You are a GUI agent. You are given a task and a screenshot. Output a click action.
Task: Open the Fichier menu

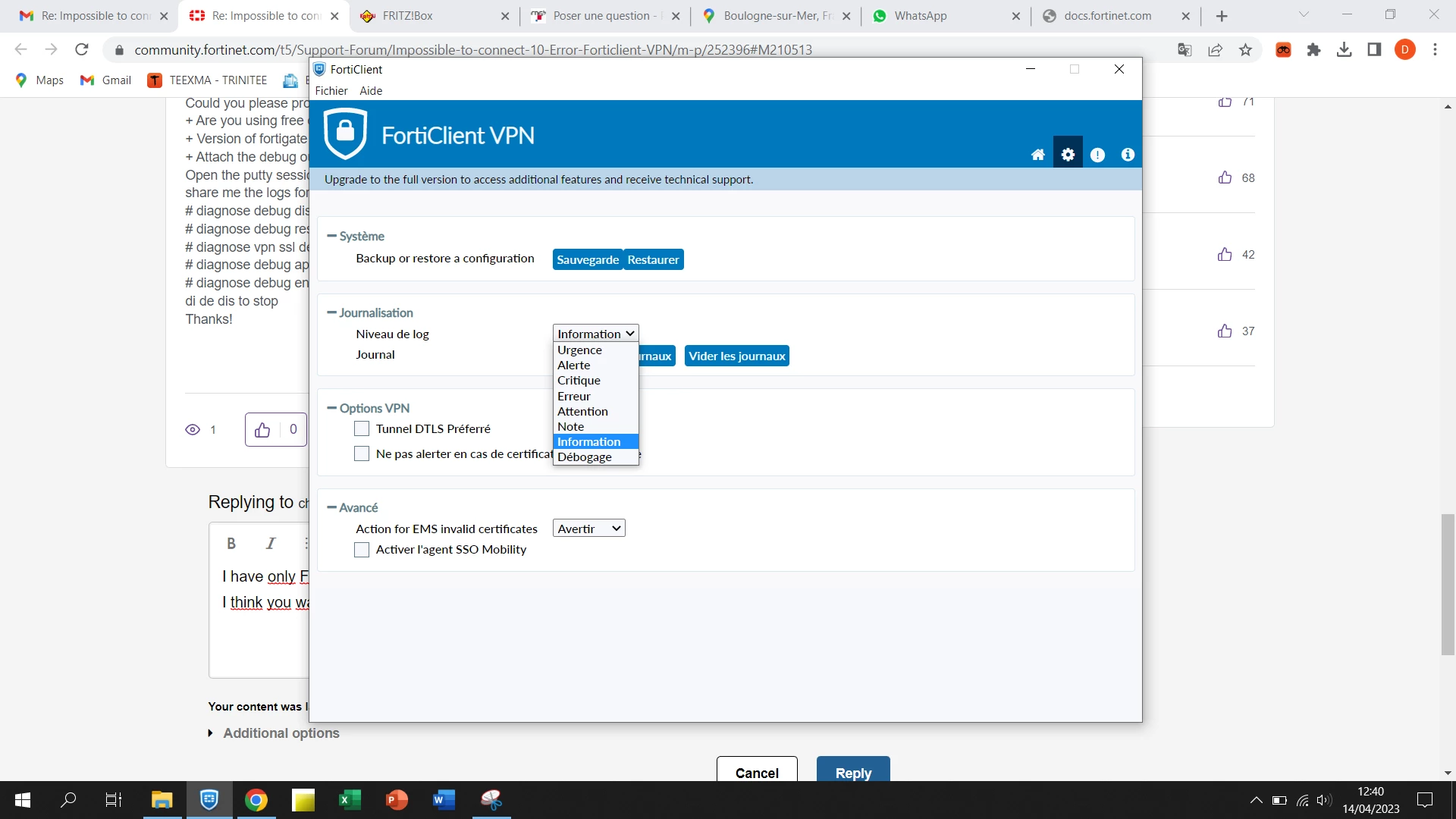point(331,90)
